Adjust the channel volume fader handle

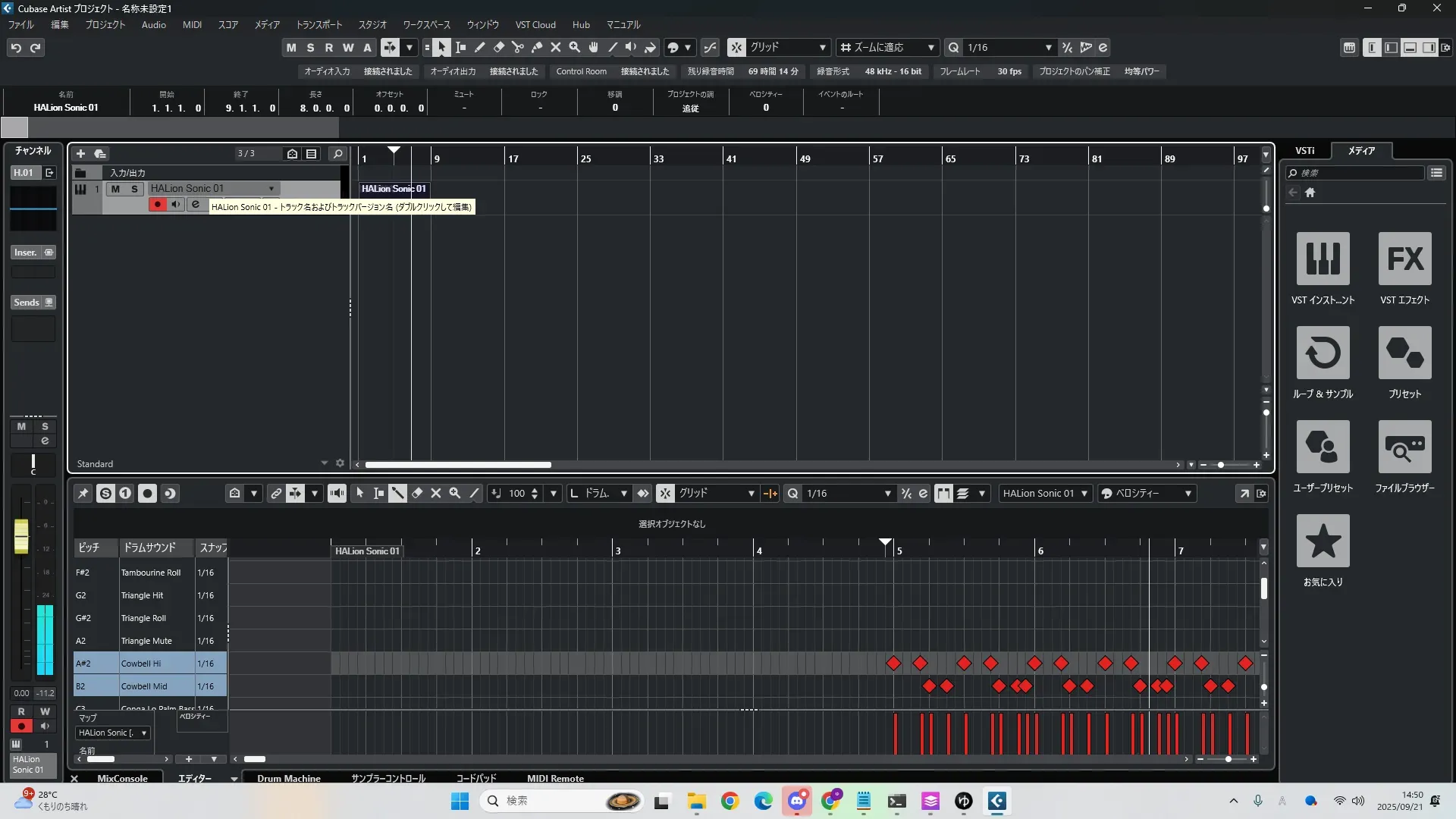tap(21, 535)
